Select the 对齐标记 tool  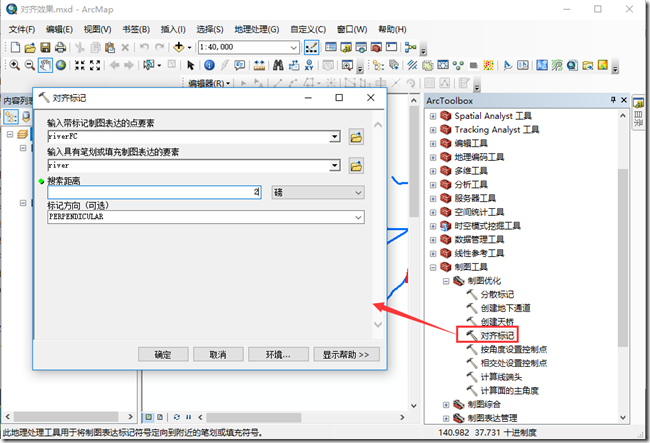[x=497, y=336]
